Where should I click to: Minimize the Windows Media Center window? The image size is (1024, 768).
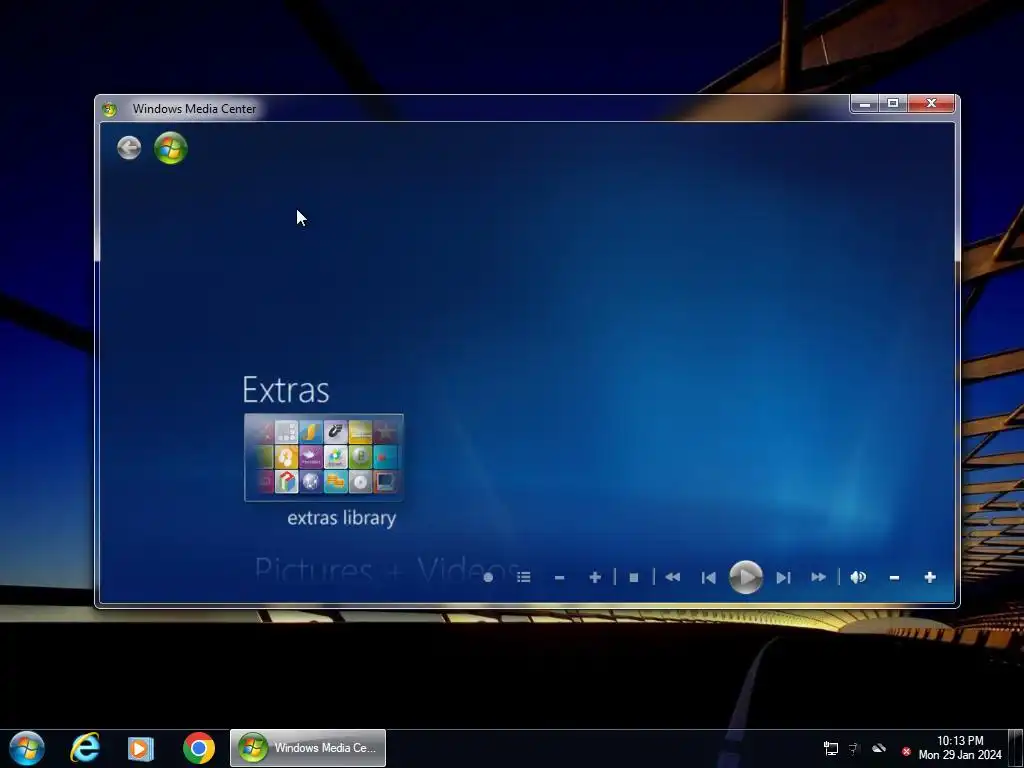point(864,104)
